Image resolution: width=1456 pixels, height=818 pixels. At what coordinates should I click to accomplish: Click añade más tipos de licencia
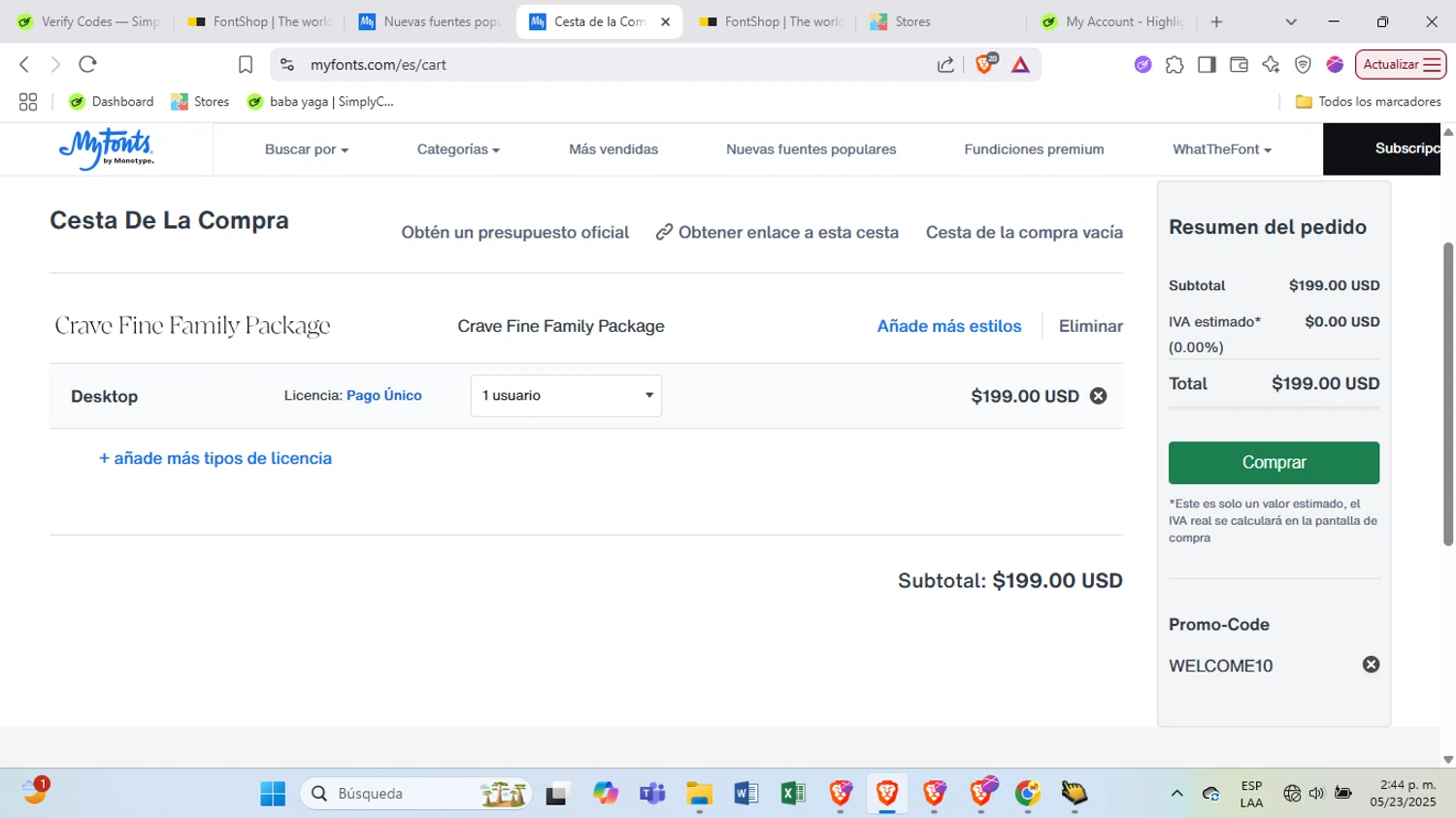(x=215, y=458)
